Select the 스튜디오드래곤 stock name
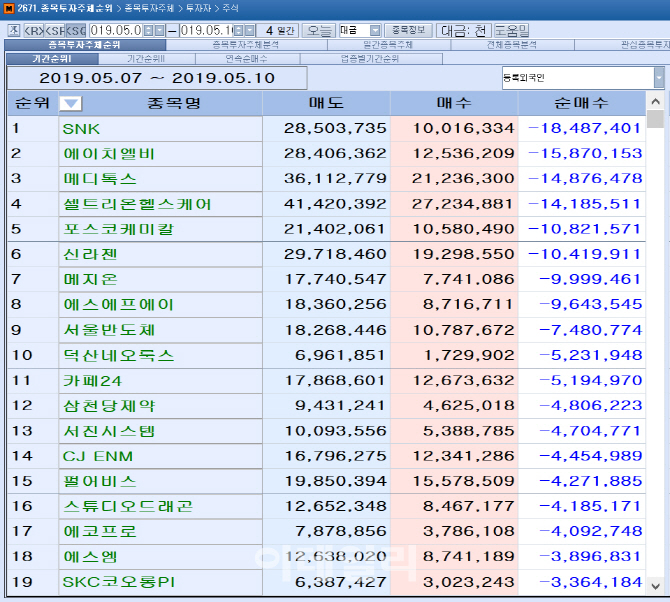 (x=128, y=507)
